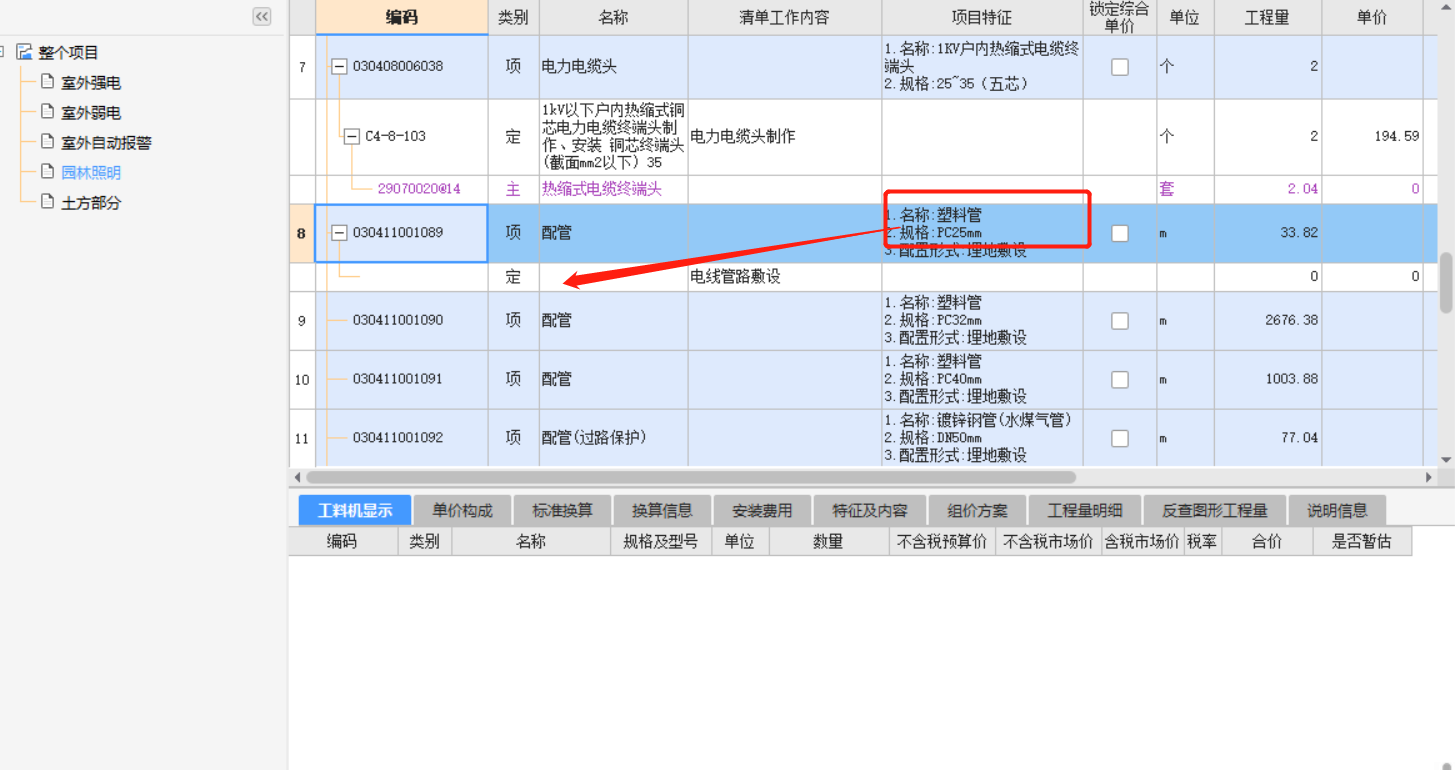Switch to the 特征及内容 tab
This screenshot has width=1455, height=770.
click(870, 510)
